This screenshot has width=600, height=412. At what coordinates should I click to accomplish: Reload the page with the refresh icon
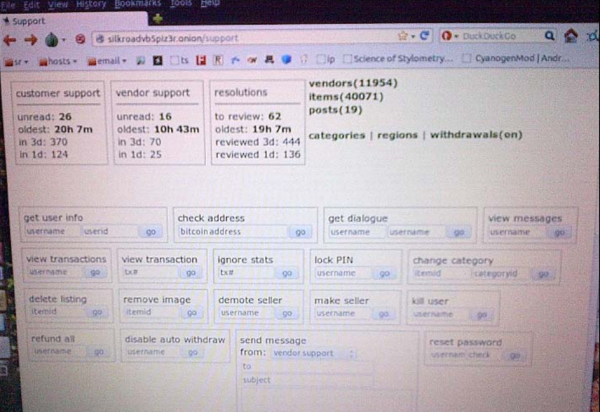[424, 36]
